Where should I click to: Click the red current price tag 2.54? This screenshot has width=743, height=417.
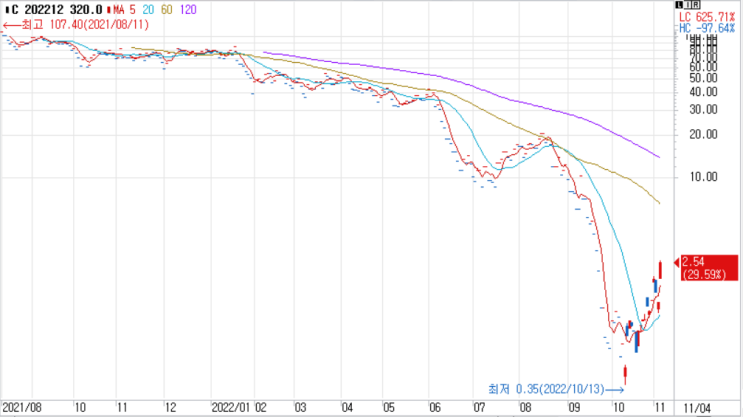pos(709,268)
